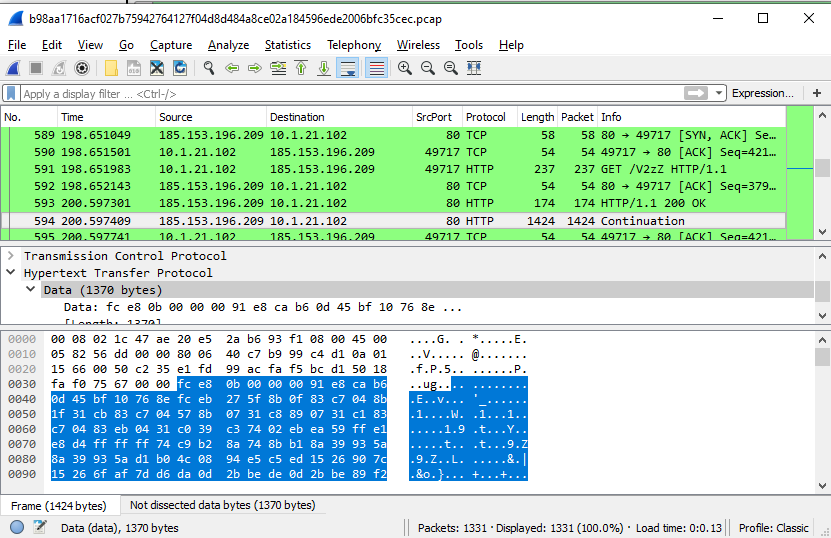
Task: Click the start capture shark fin icon
Action: coord(13,68)
